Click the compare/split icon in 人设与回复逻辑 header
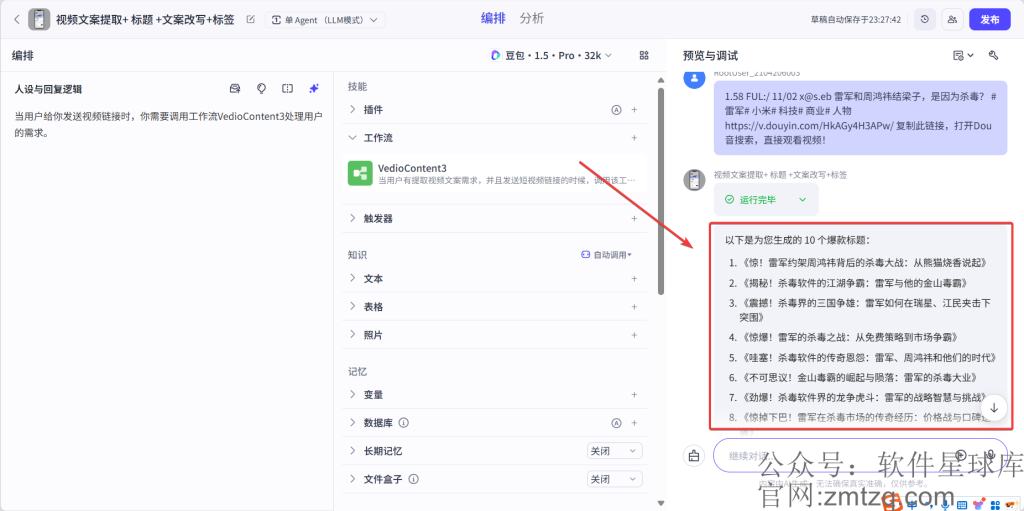The width and height of the screenshot is (1024, 511). [x=287, y=88]
